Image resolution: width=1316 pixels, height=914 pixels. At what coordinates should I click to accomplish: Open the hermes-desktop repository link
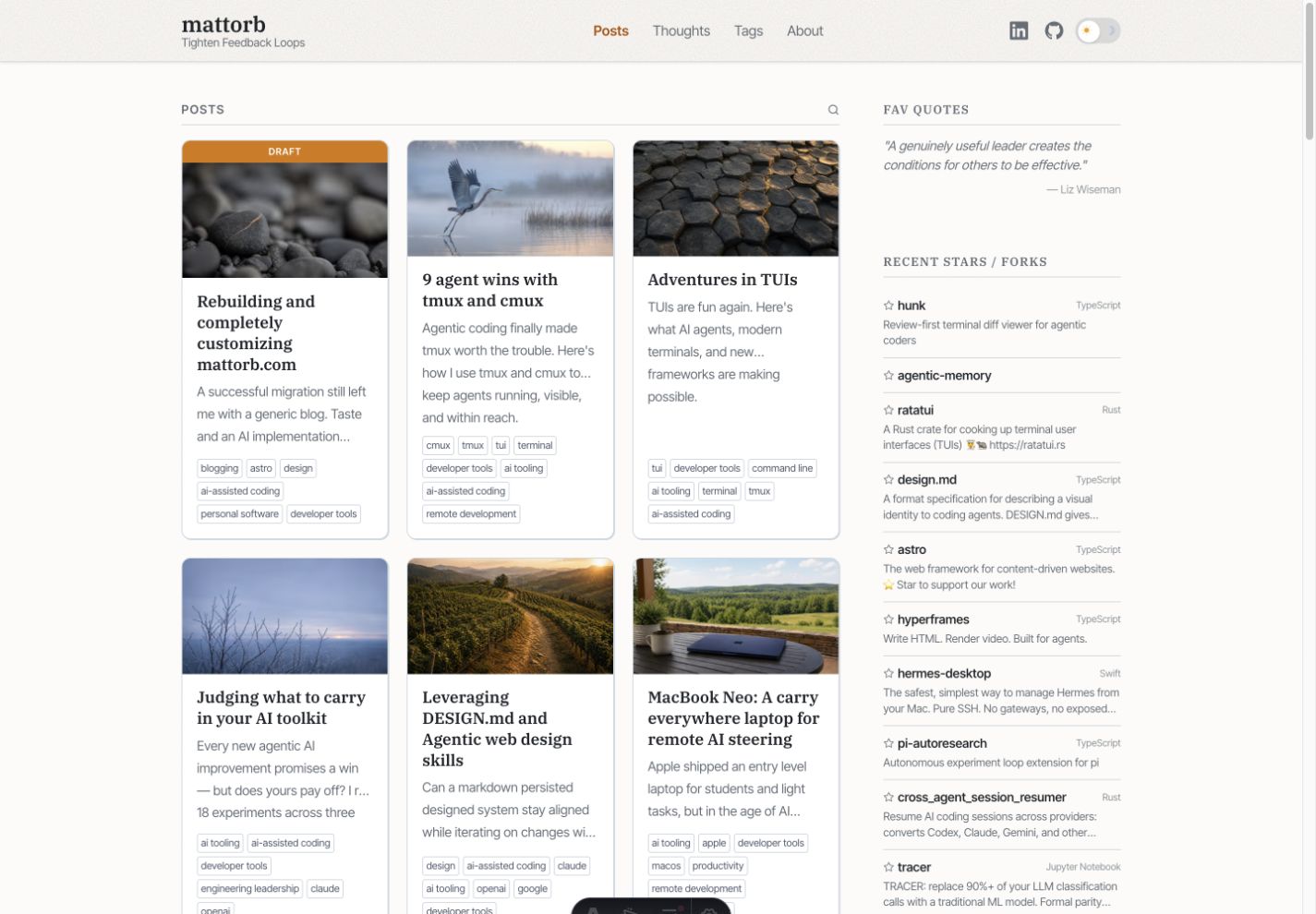944,674
